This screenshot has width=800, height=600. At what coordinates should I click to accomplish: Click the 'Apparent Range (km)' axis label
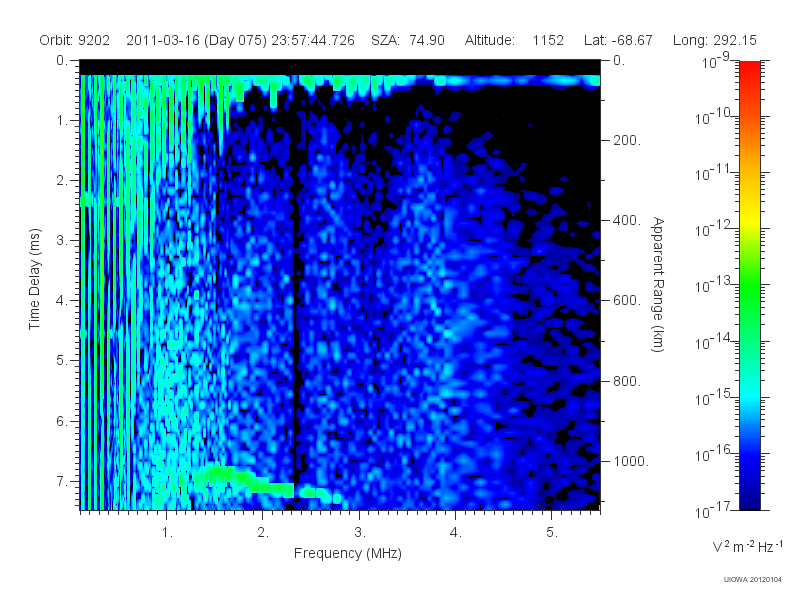click(x=658, y=284)
